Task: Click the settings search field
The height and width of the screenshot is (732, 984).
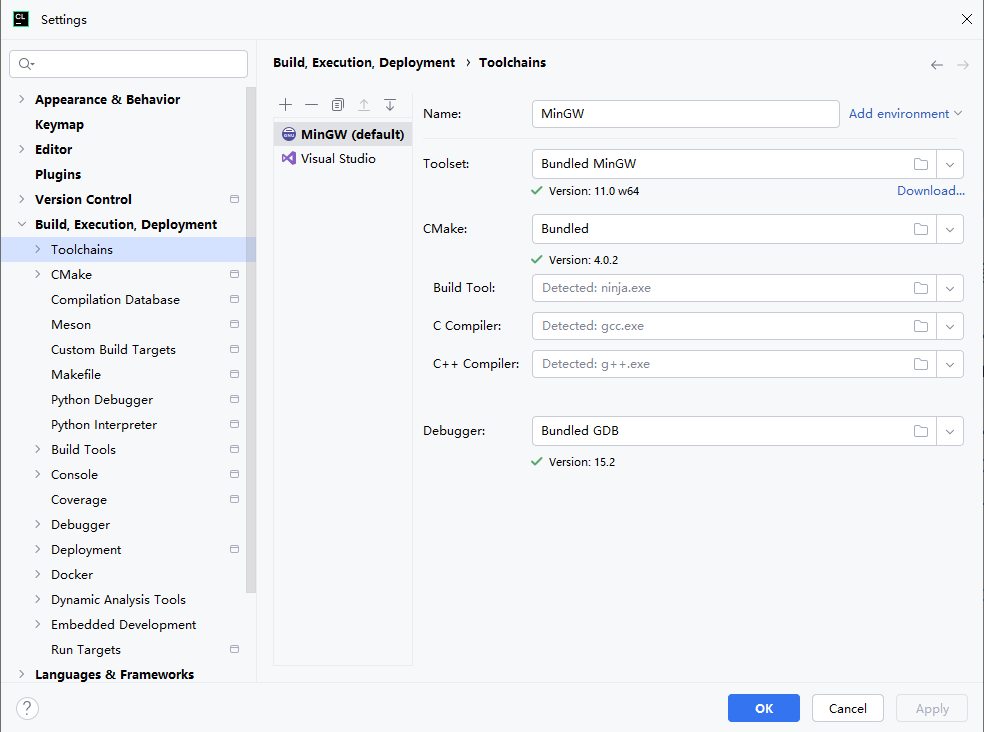Action: click(129, 64)
